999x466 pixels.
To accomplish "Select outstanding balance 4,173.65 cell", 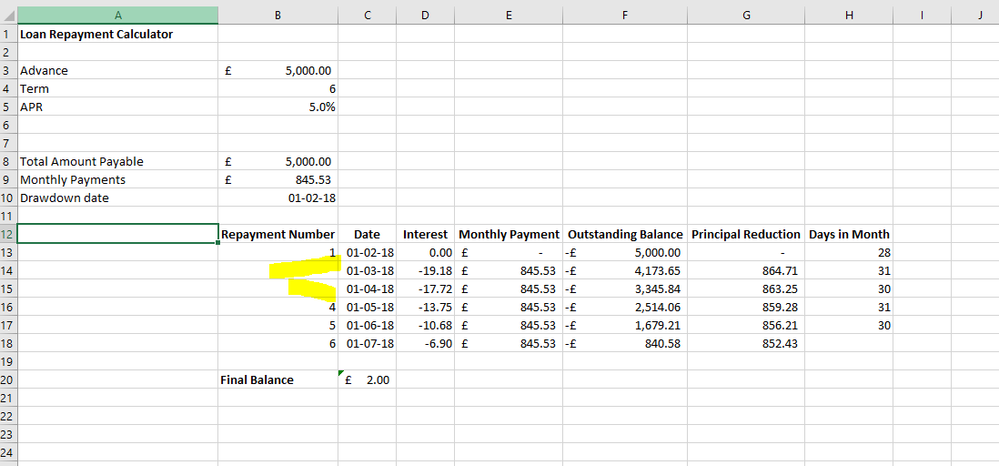I will (x=625, y=271).
